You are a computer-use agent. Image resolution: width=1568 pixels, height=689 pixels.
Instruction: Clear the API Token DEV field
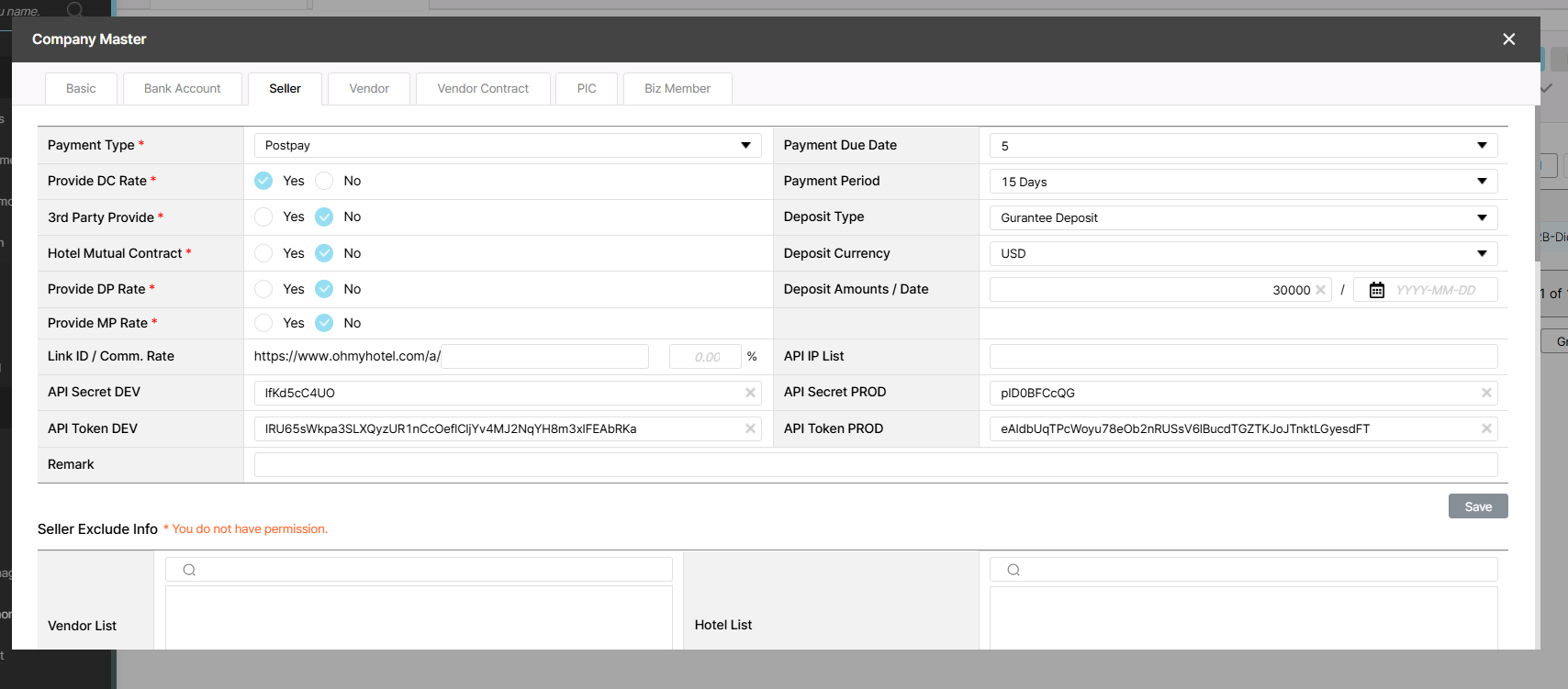coord(750,428)
